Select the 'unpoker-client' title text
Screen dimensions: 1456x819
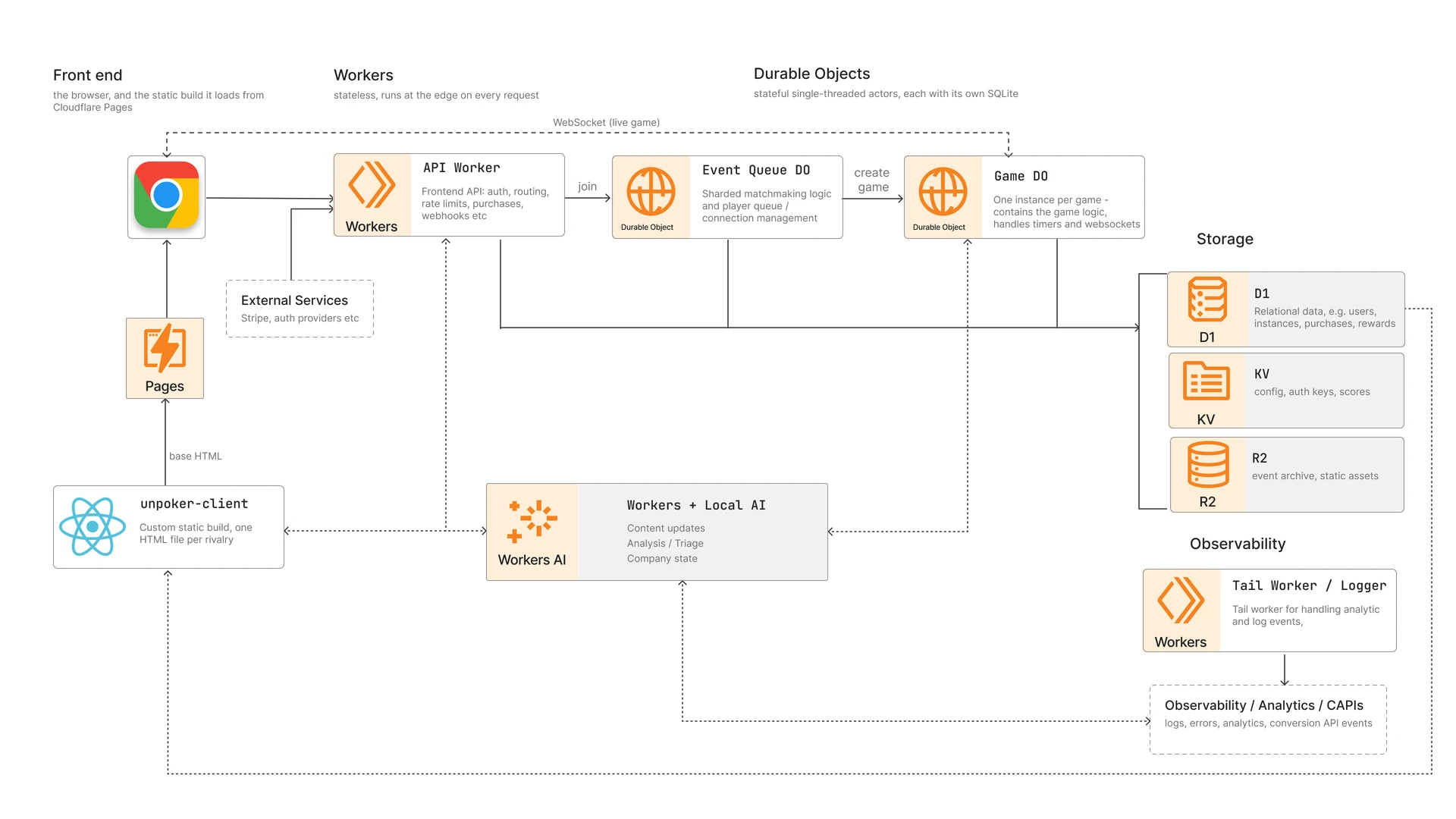coord(194,504)
